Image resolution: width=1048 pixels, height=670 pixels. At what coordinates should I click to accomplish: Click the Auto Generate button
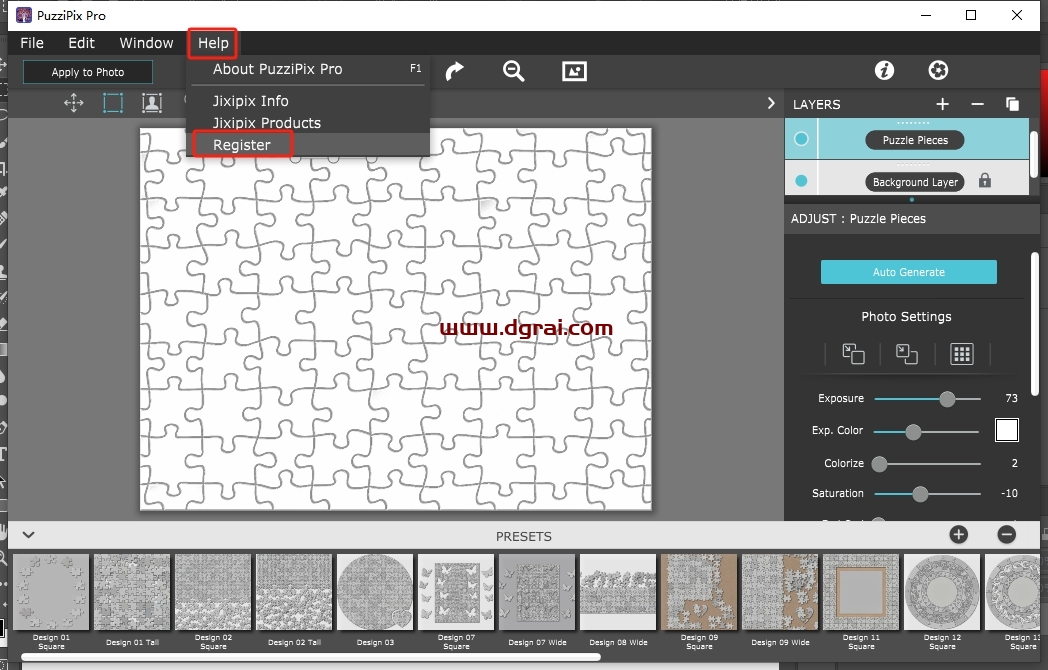point(908,272)
